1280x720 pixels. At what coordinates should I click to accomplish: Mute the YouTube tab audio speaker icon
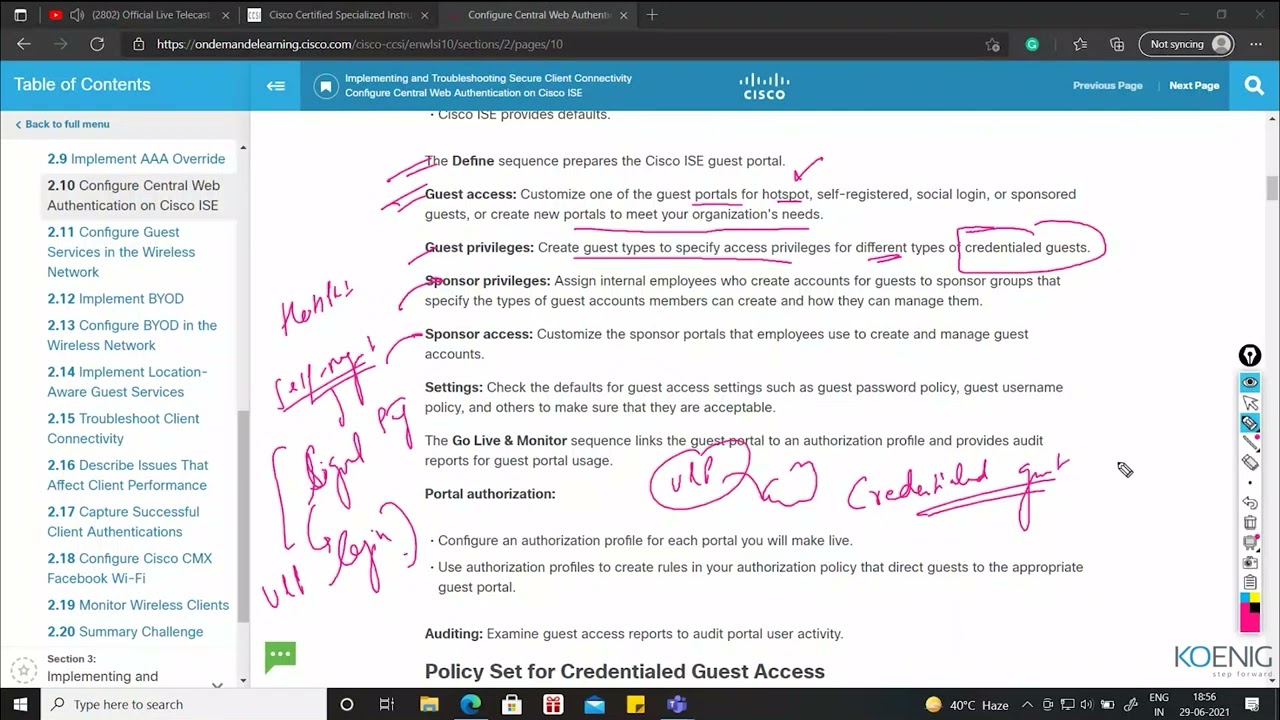(x=77, y=15)
